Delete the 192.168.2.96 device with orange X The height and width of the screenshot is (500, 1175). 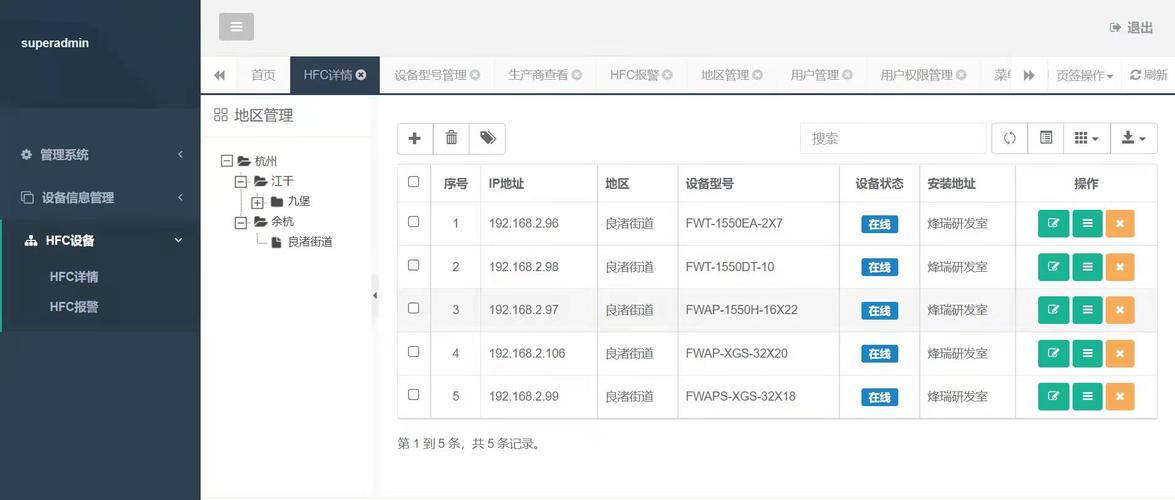[x=1120, y=223]
